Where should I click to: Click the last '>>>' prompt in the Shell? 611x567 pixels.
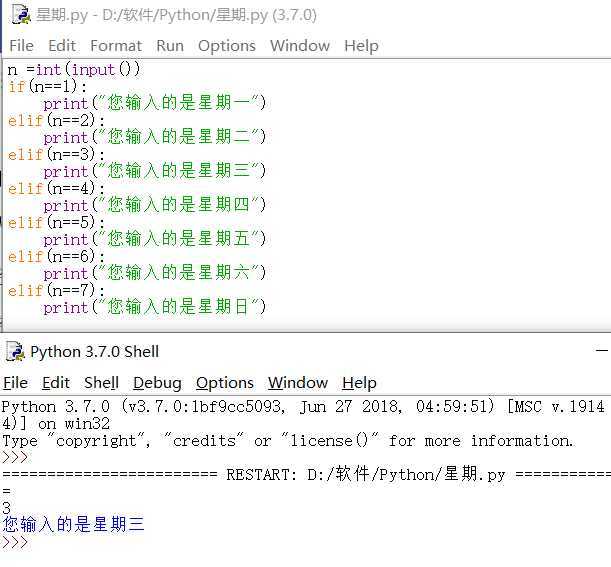click(15, 542)
